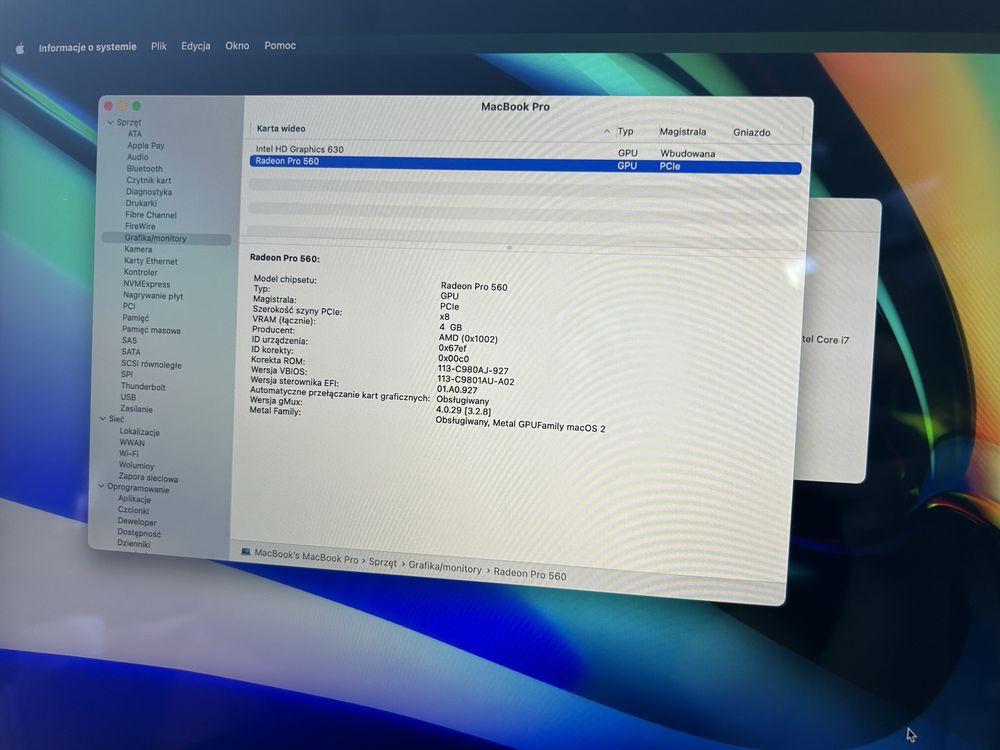Select Diagnostyka in the sidebar

point(148,191)
